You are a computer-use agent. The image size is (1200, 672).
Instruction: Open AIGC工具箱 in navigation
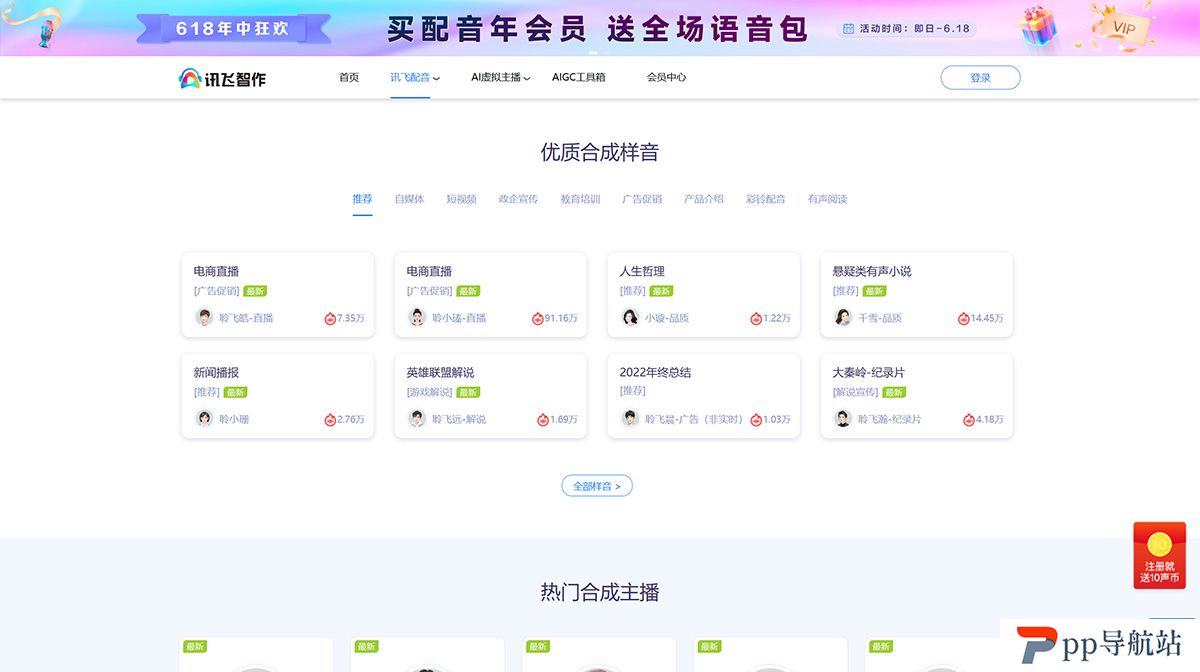click(x=579, y=77)
